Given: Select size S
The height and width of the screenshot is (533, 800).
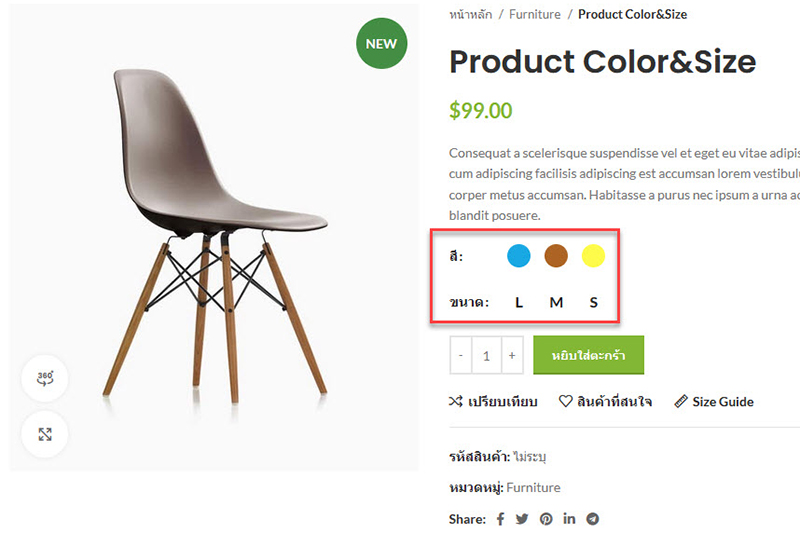Looking at the screenshot, I should 593,302.
